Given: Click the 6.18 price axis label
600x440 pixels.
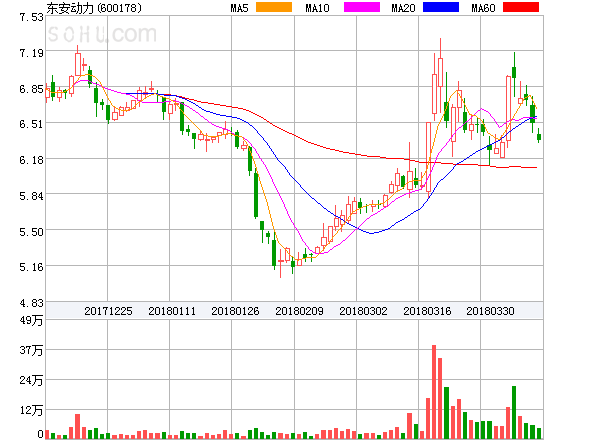Looking at the screenshot, I should point(31,160).
